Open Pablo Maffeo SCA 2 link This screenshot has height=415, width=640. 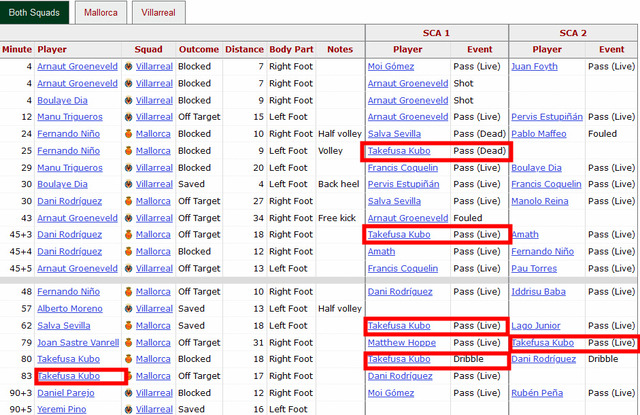[x=539, y=134]
